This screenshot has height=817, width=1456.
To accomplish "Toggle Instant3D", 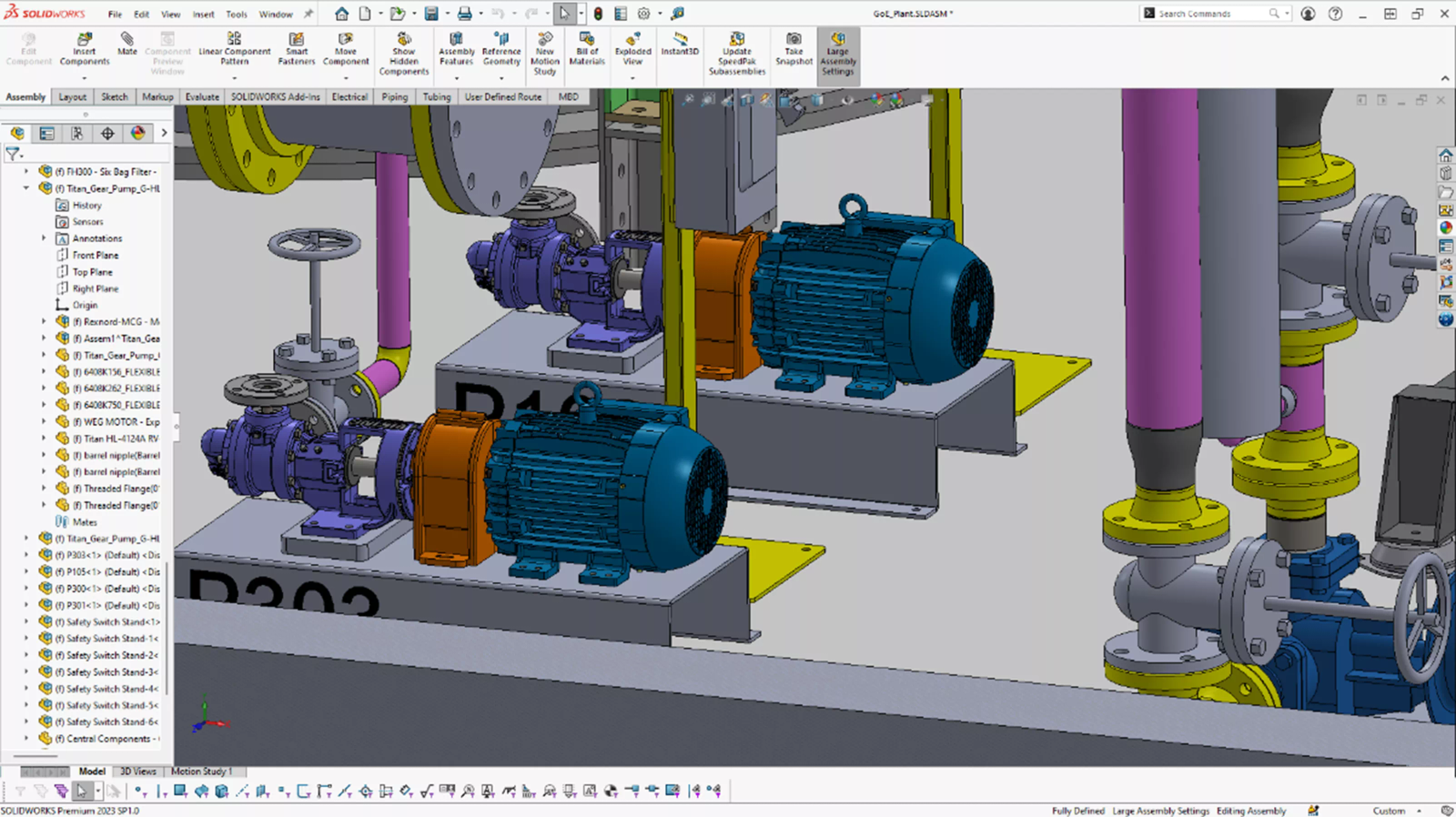I will tap(680, 44).
